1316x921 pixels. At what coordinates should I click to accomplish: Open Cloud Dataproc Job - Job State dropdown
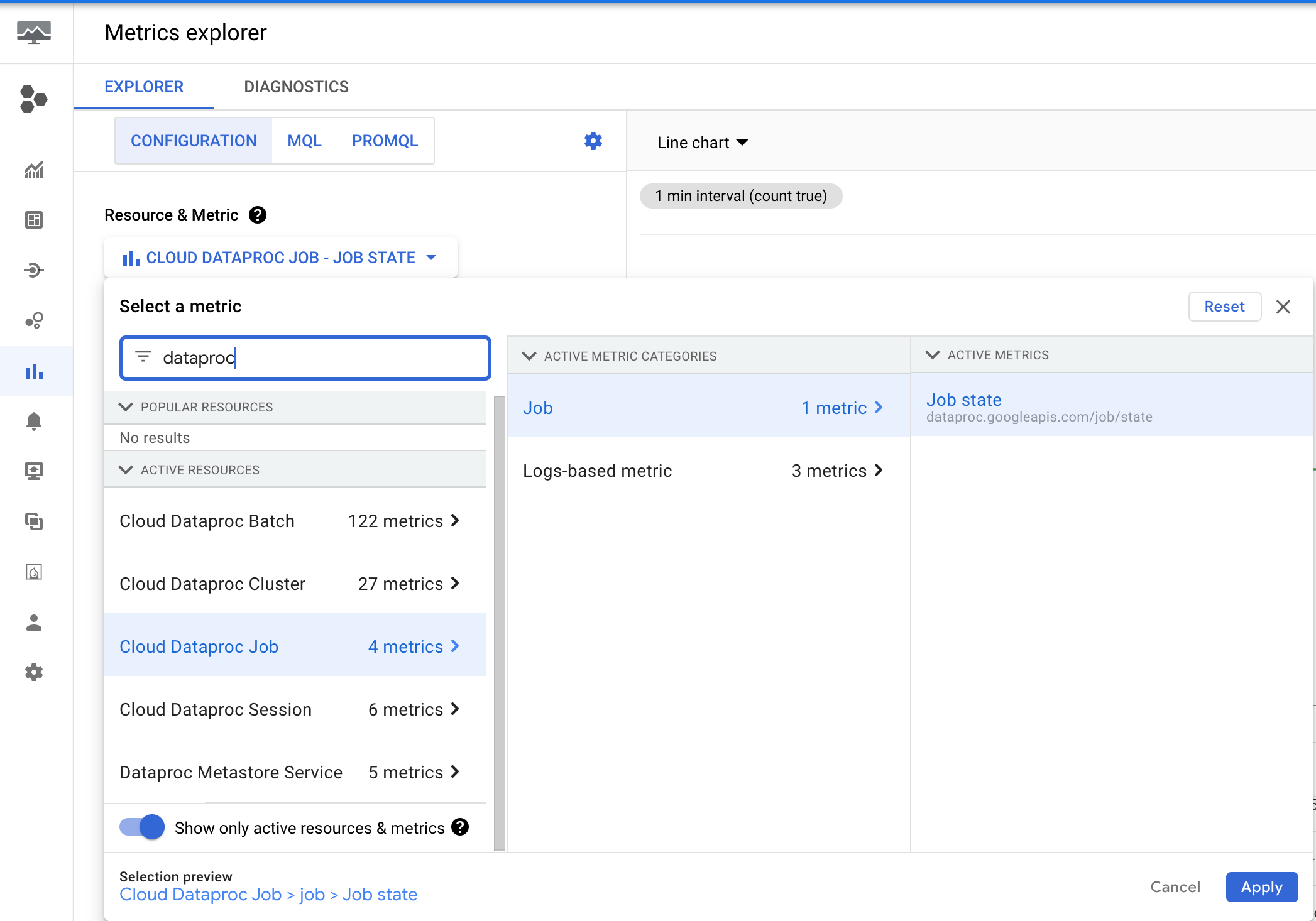pos(280,258)
